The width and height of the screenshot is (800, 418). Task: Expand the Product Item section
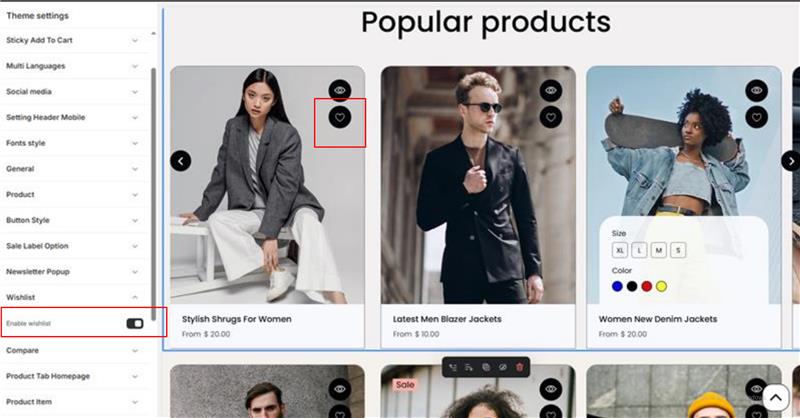[x=74, y=402]
